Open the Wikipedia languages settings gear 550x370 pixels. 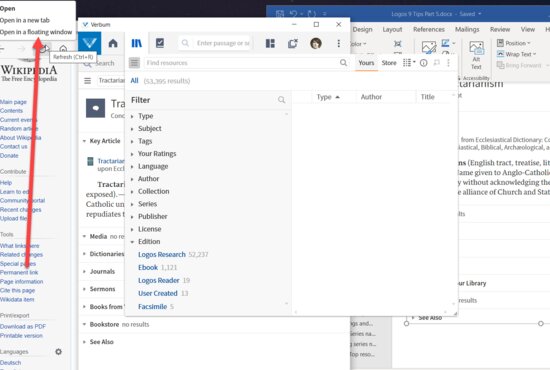(59, 351)
